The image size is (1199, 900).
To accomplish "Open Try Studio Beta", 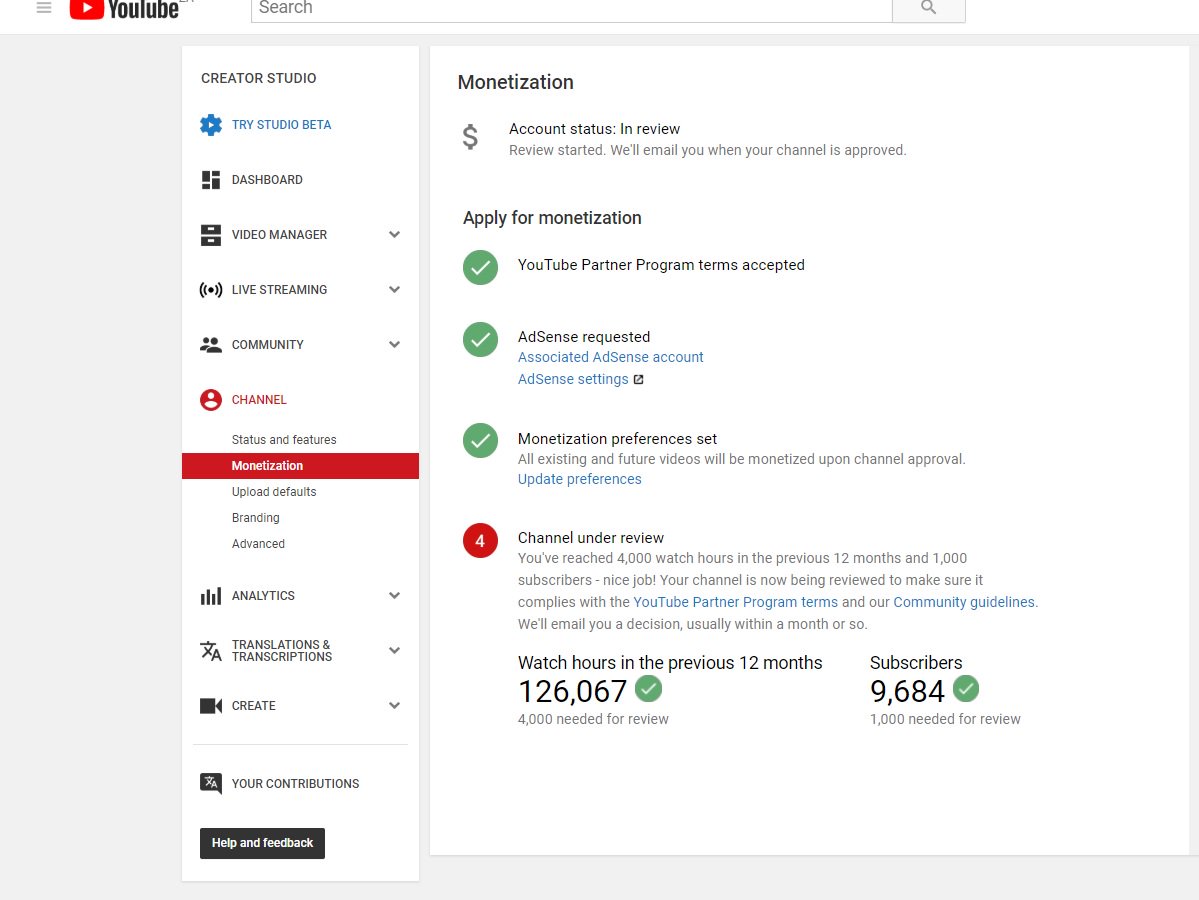I will [281, 125].
